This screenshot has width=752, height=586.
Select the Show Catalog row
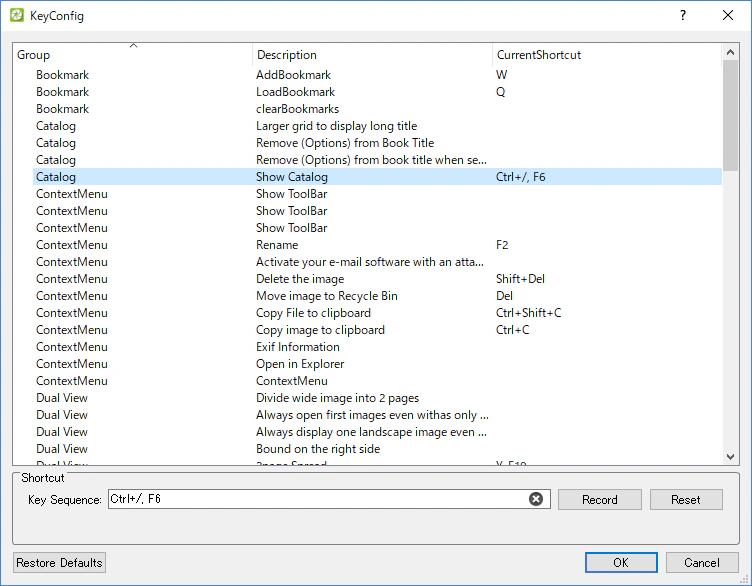coord(377,177)
